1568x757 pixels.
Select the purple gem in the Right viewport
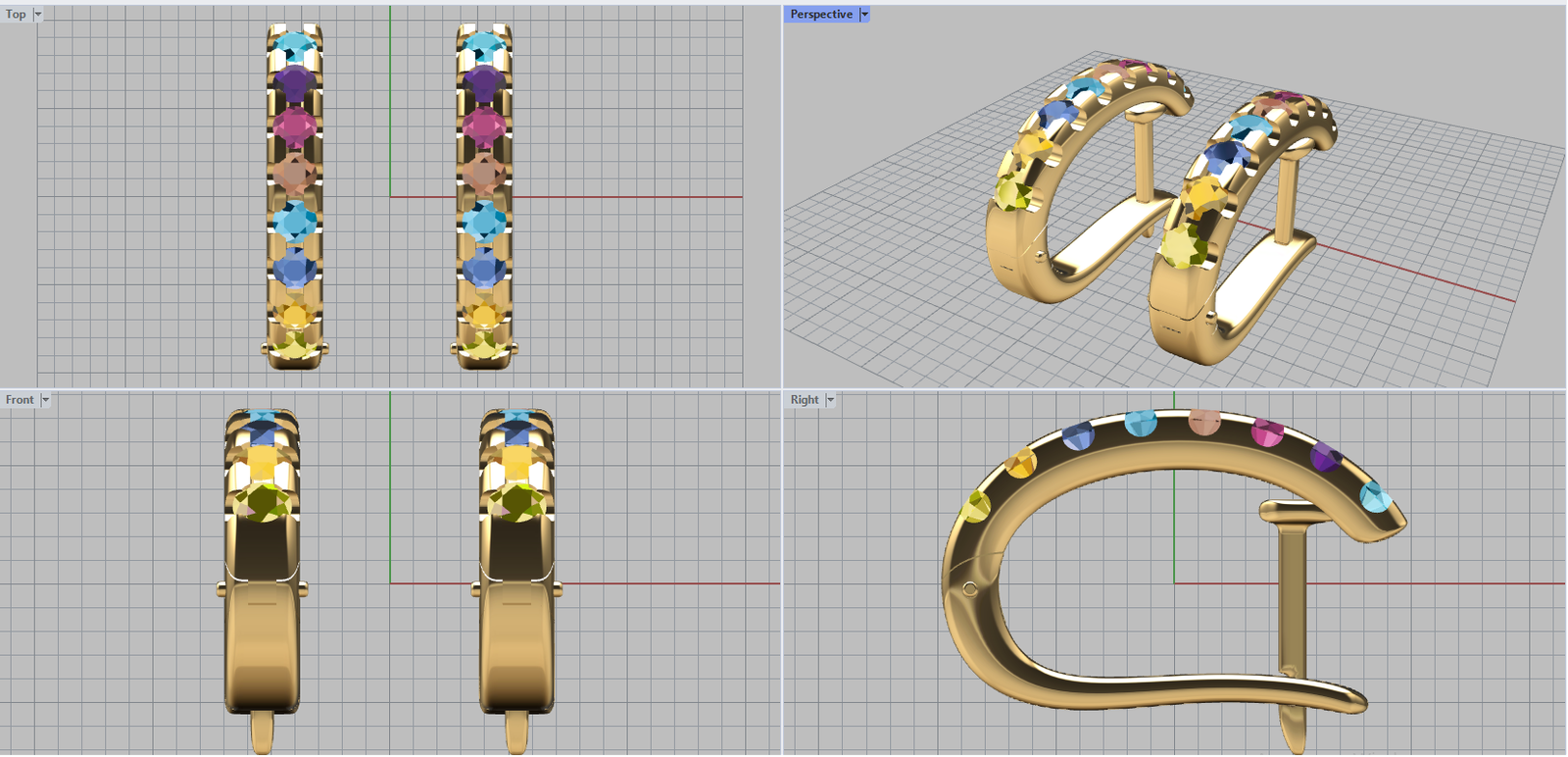pos(1325,457)
